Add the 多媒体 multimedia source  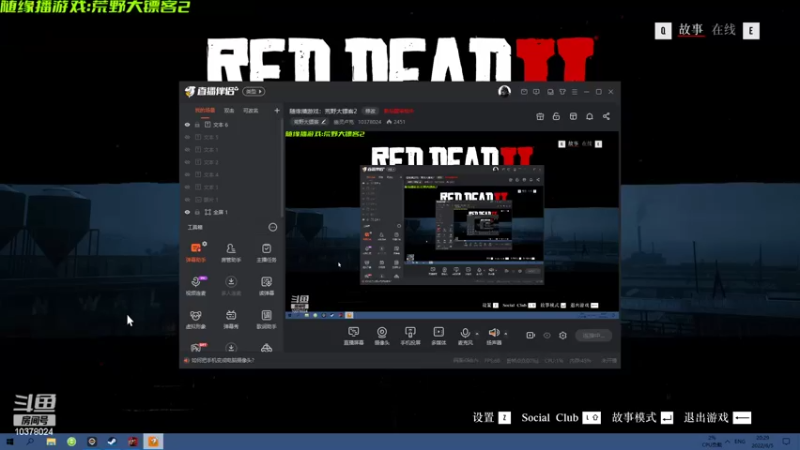[x=438, y=336]
